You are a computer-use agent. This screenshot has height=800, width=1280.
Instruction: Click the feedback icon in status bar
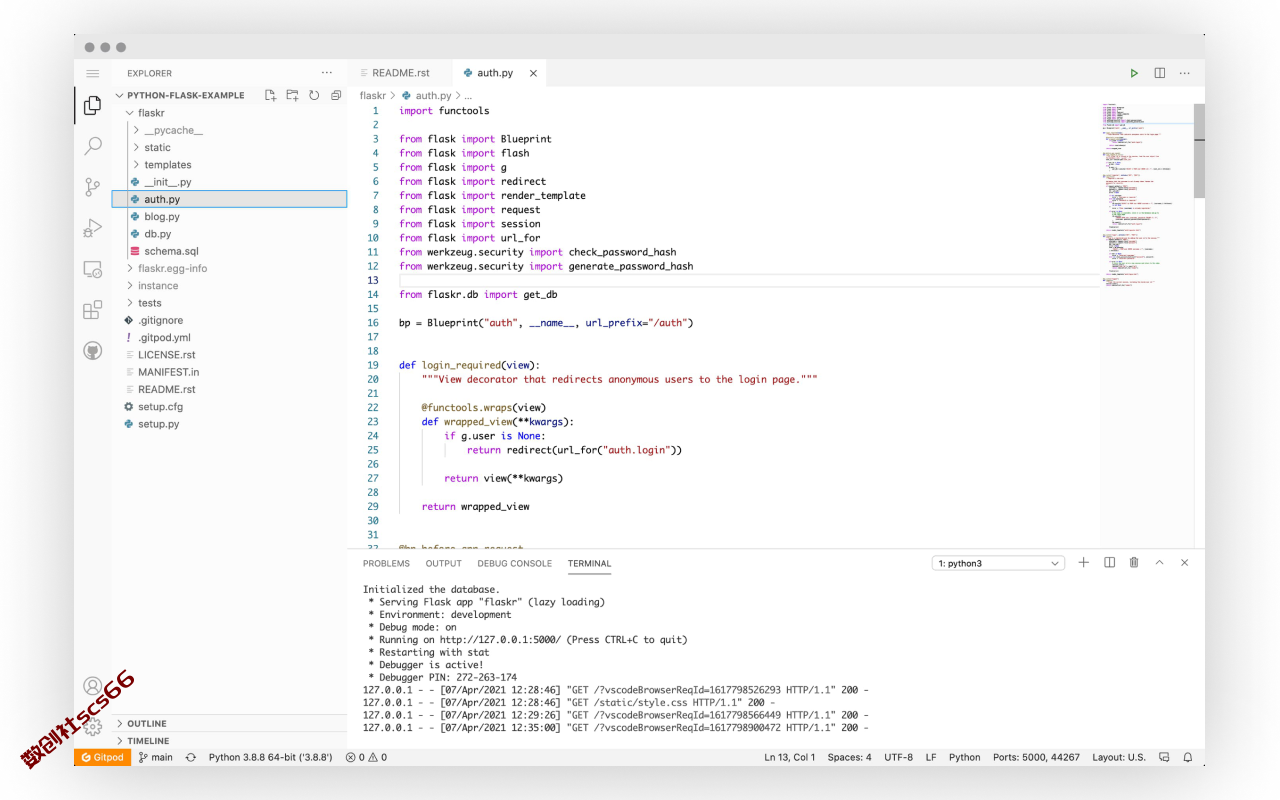point(1165,757)
